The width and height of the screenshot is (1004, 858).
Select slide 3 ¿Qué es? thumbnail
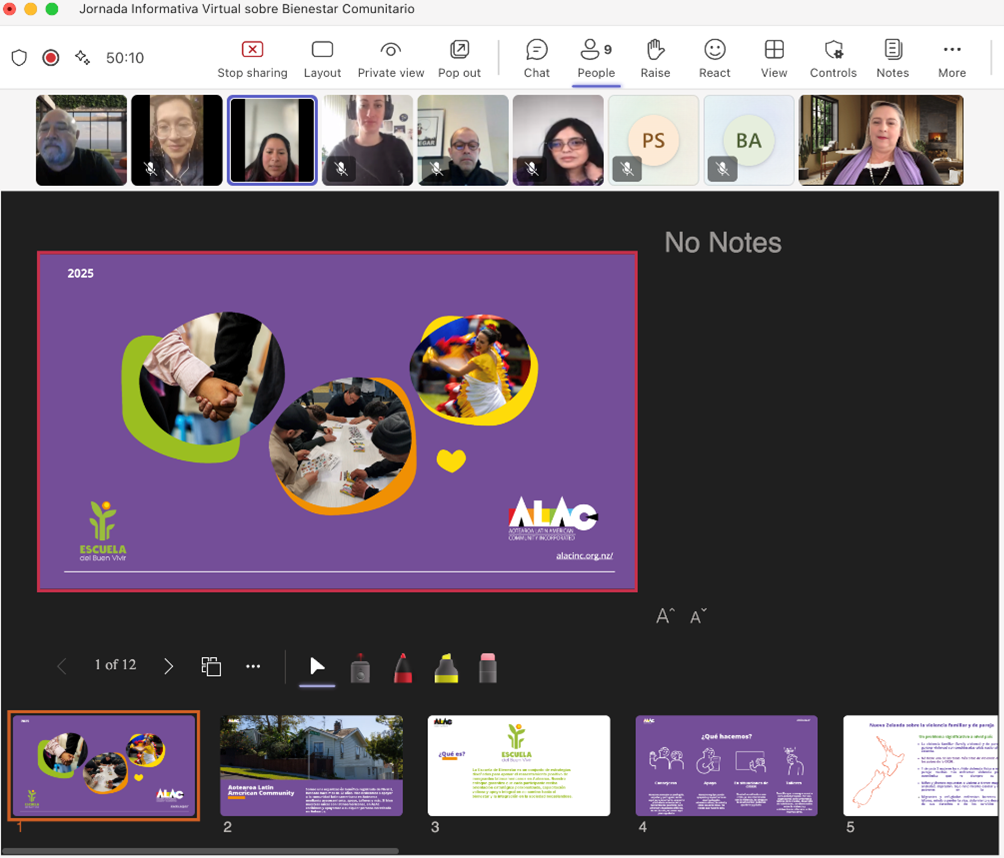tap(519, 765)
